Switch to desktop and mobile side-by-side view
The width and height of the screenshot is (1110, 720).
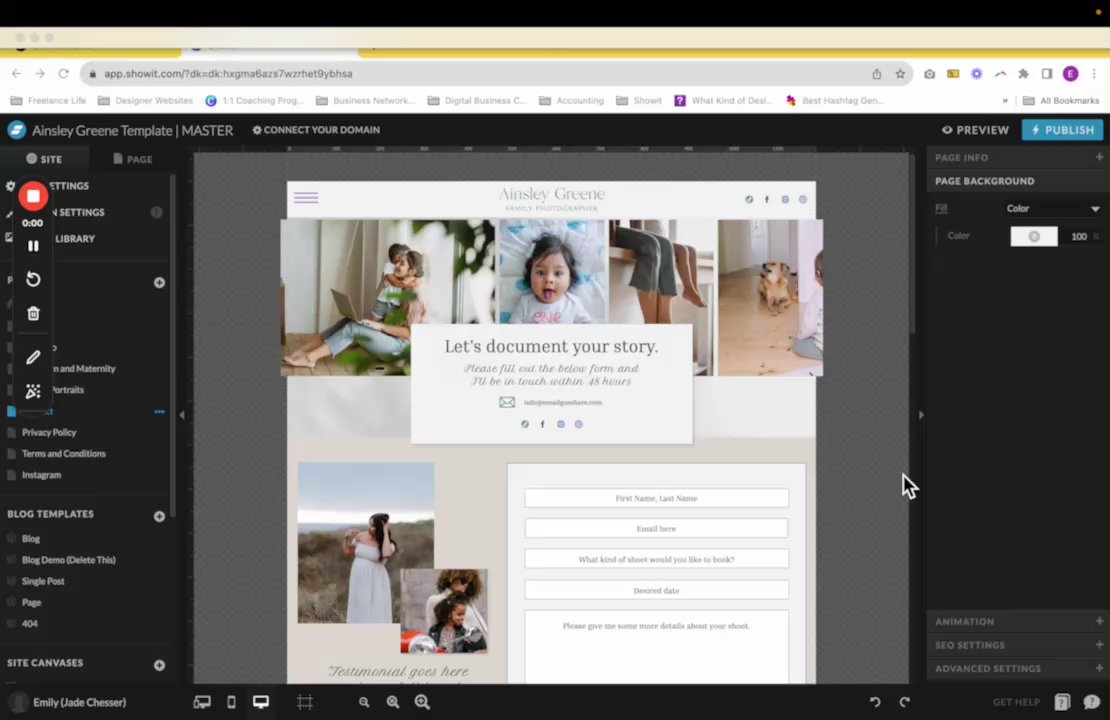[202, 702]
